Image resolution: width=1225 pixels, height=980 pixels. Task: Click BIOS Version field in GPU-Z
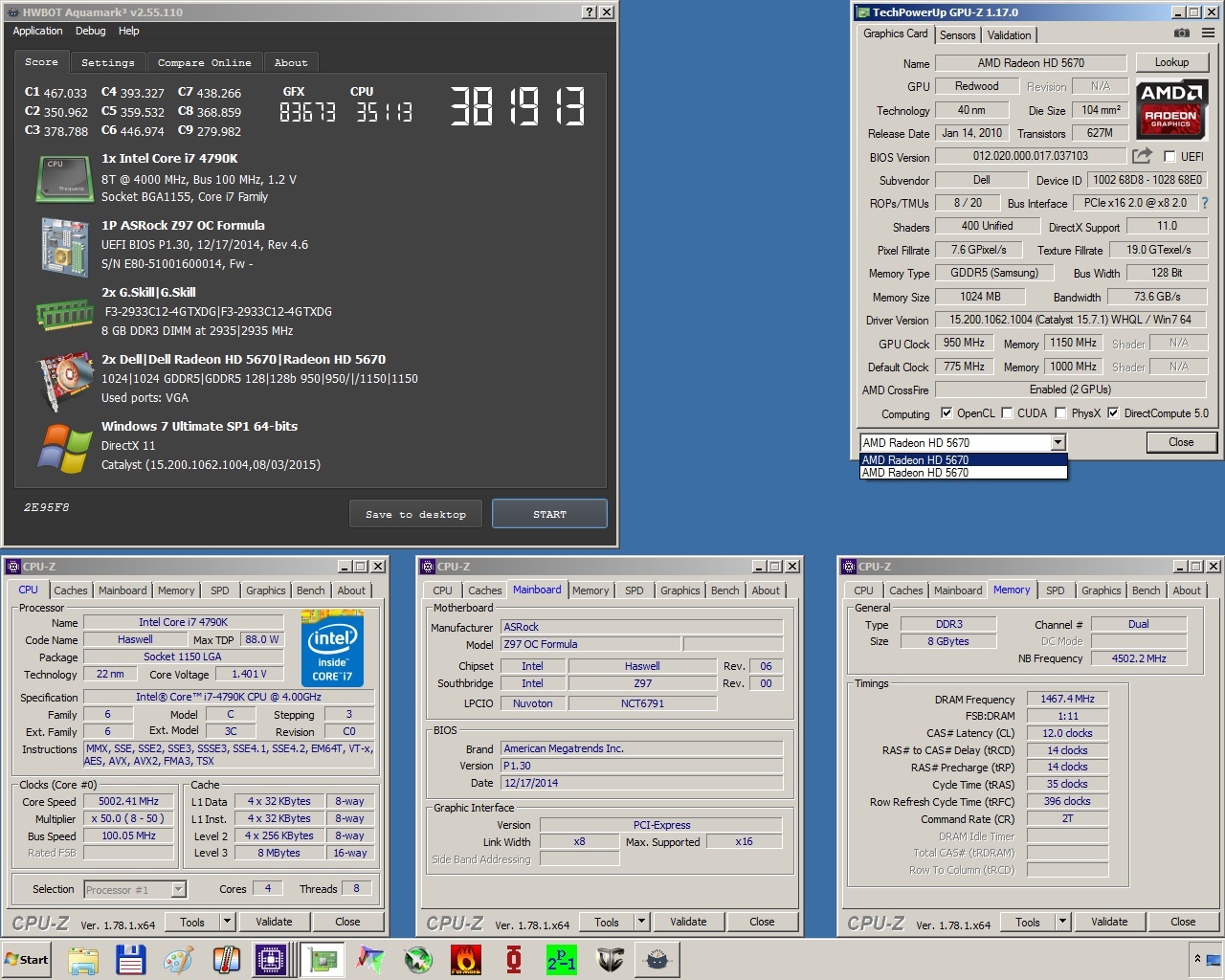click(x=1031, y=156)
